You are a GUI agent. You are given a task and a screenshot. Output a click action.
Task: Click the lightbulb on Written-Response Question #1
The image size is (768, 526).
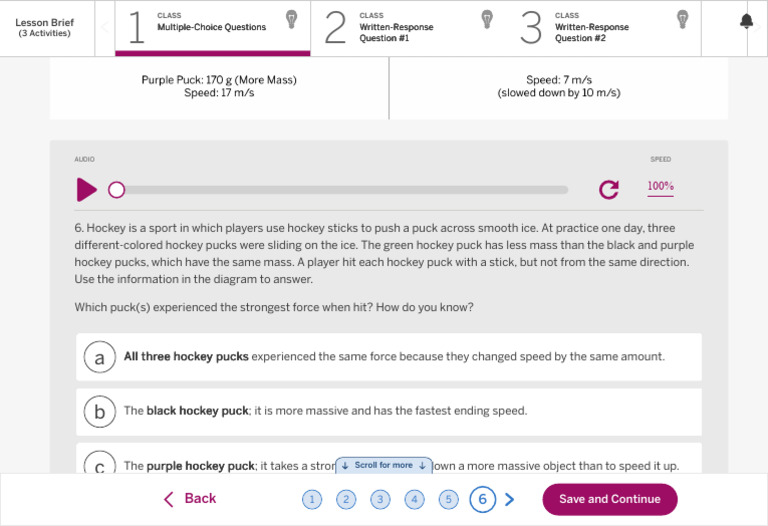point(487,20)
